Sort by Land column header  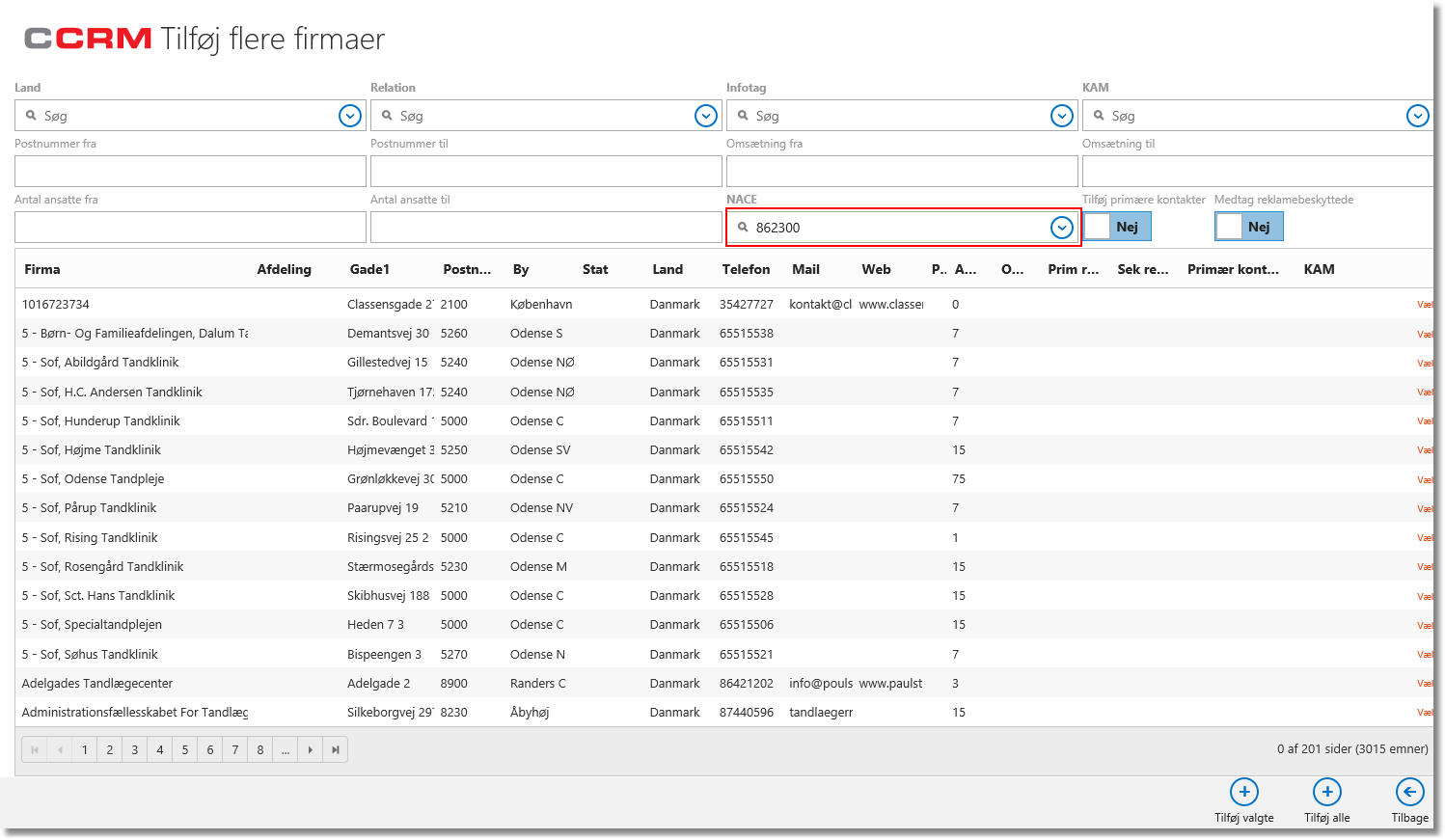tap(668, 269)
